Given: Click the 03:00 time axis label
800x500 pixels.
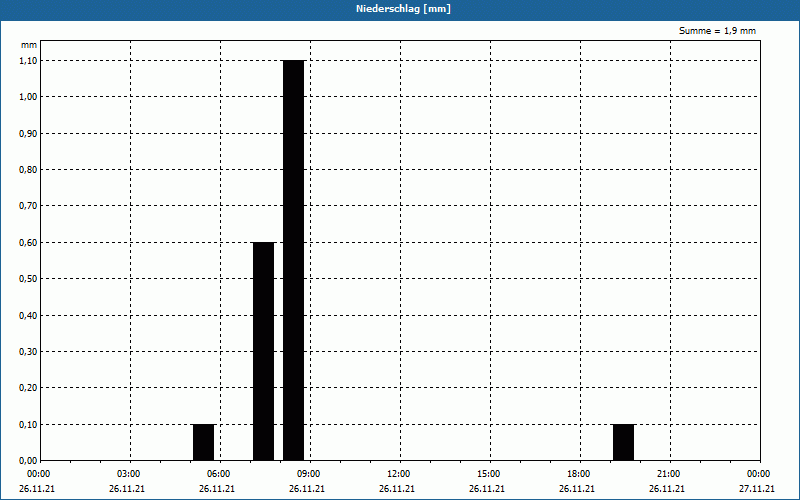Looking at the screenshot, I should click(129, 474).
